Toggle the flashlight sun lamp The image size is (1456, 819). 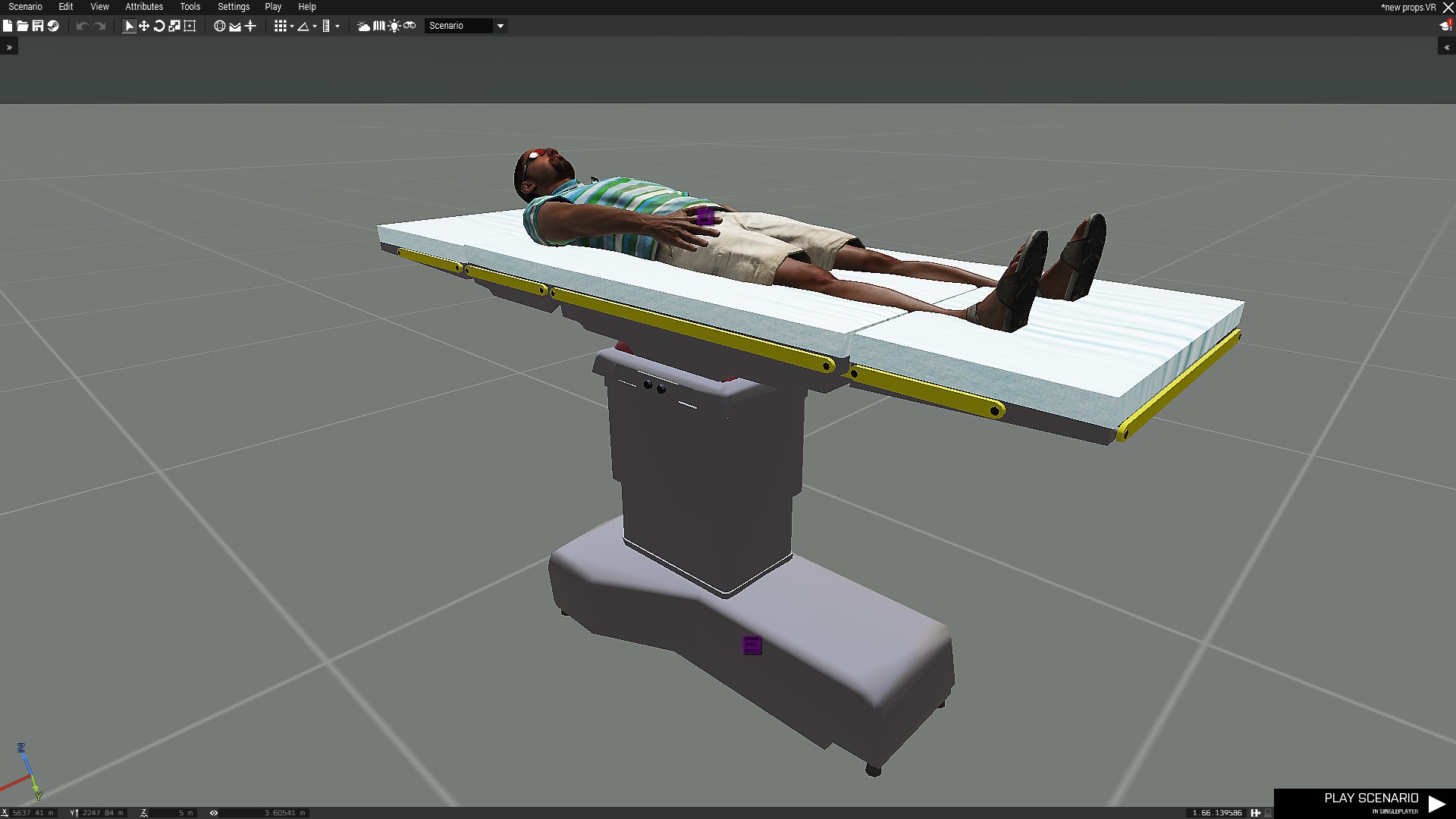point(394,26)
